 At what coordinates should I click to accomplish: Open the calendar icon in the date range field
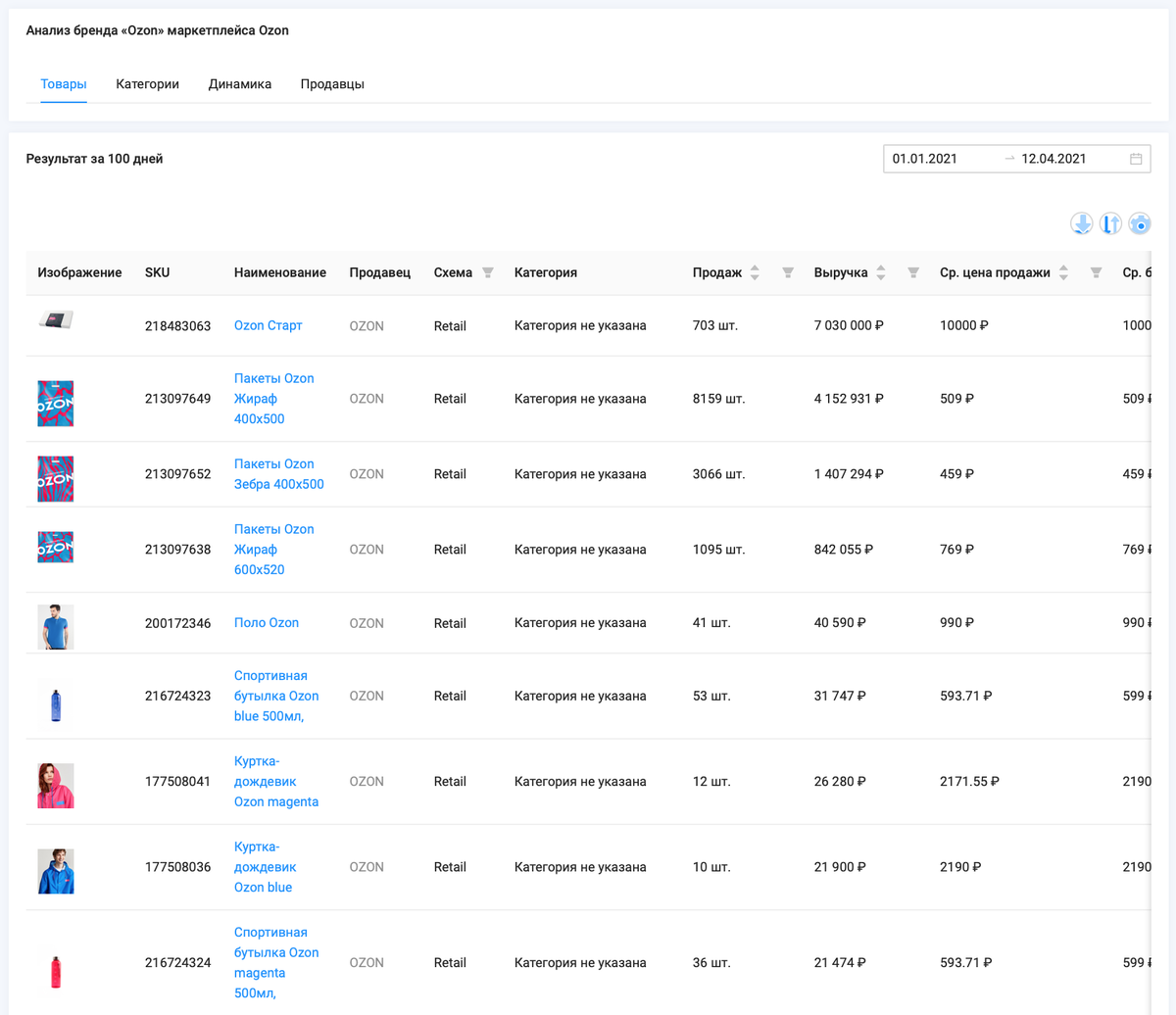[x=1136, y=159]
